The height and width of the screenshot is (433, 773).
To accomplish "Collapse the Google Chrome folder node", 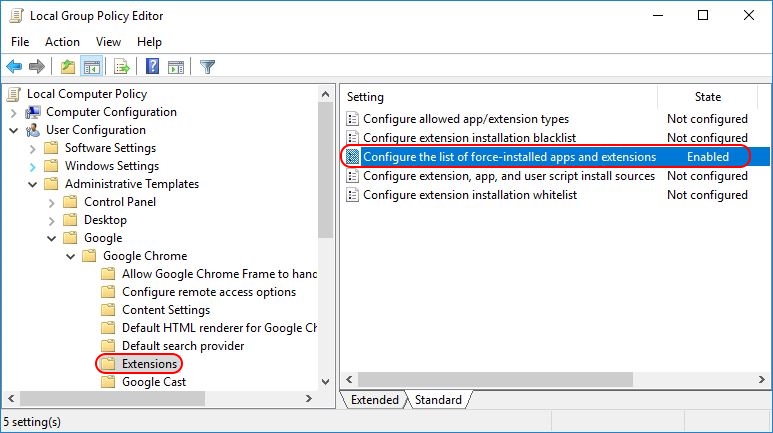I will [x=70, y=256].
